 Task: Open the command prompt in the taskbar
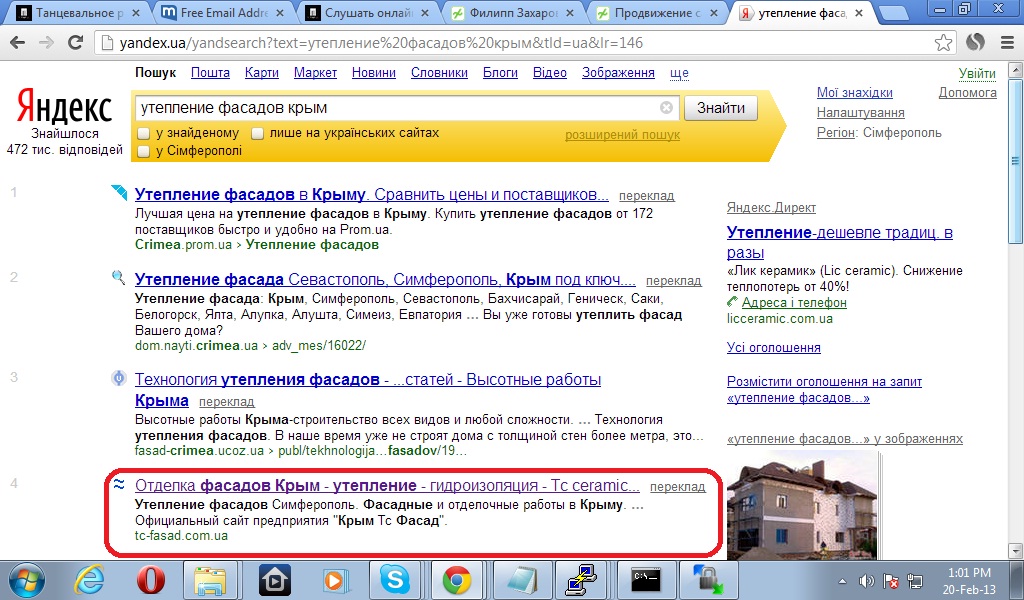[x=646, y=580]
